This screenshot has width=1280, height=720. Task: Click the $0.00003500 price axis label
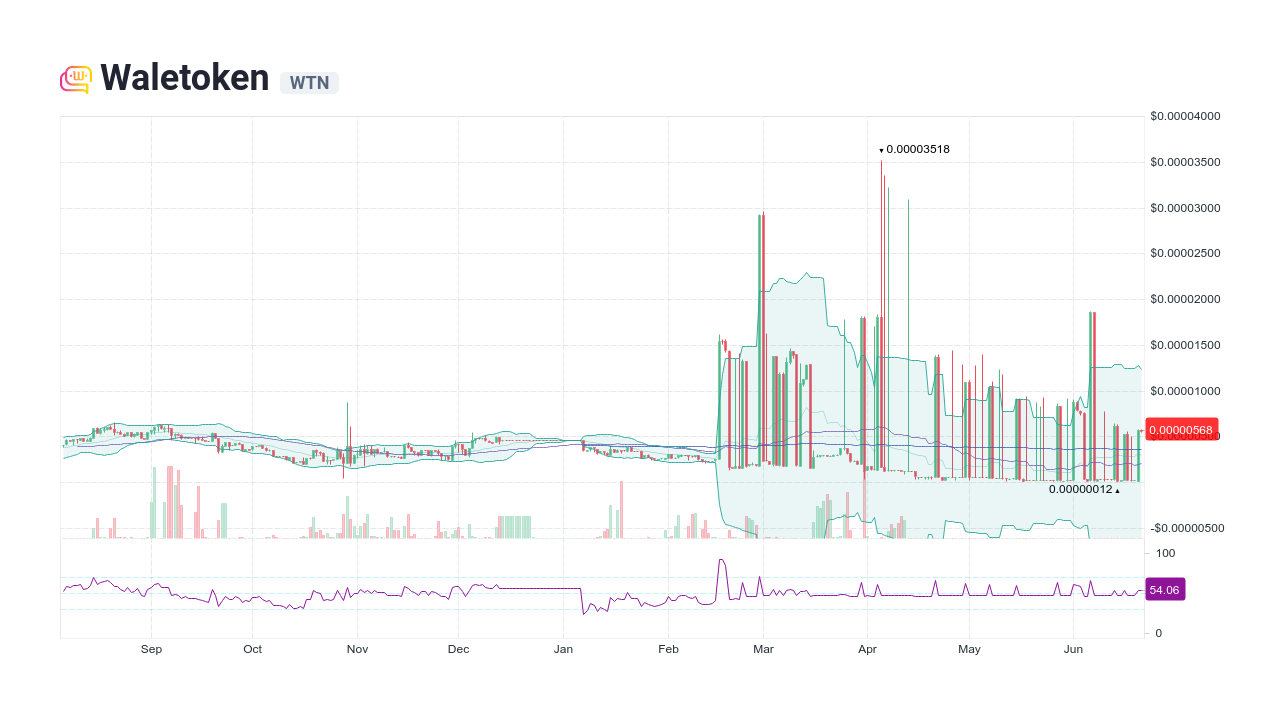click(1185, 162)
